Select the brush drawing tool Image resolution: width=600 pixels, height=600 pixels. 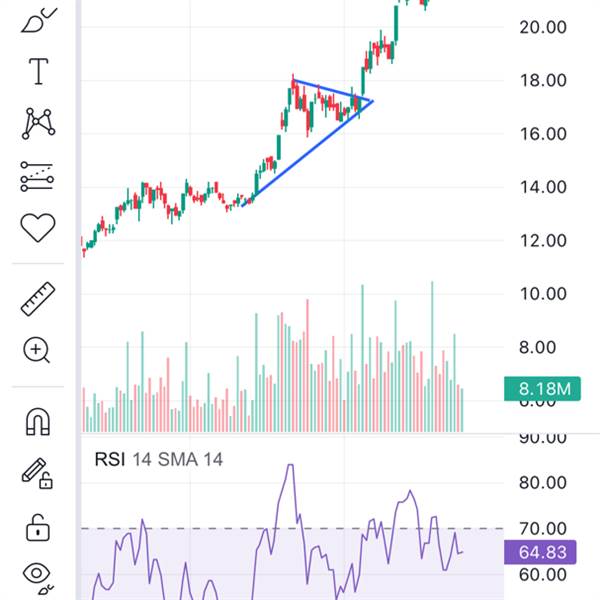(38, 20)
